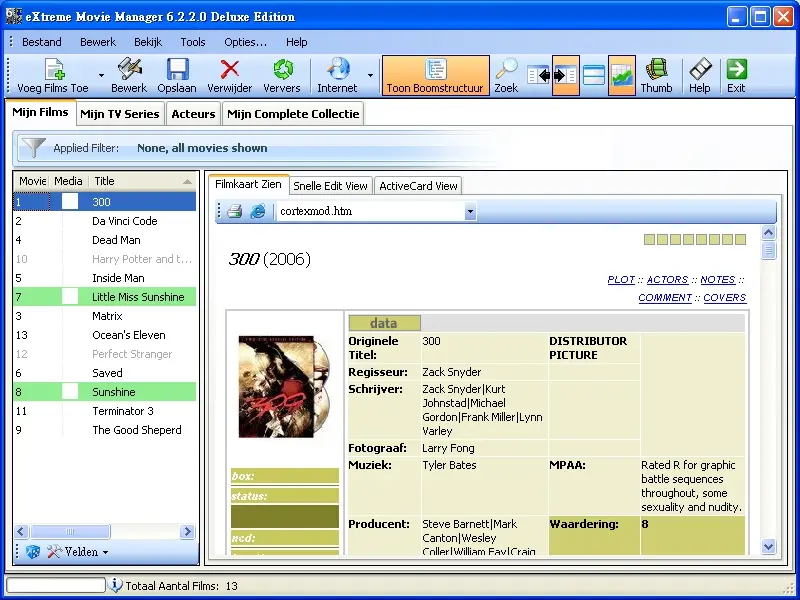Open the Help menu in menu bar

click(x=296, y=42)
